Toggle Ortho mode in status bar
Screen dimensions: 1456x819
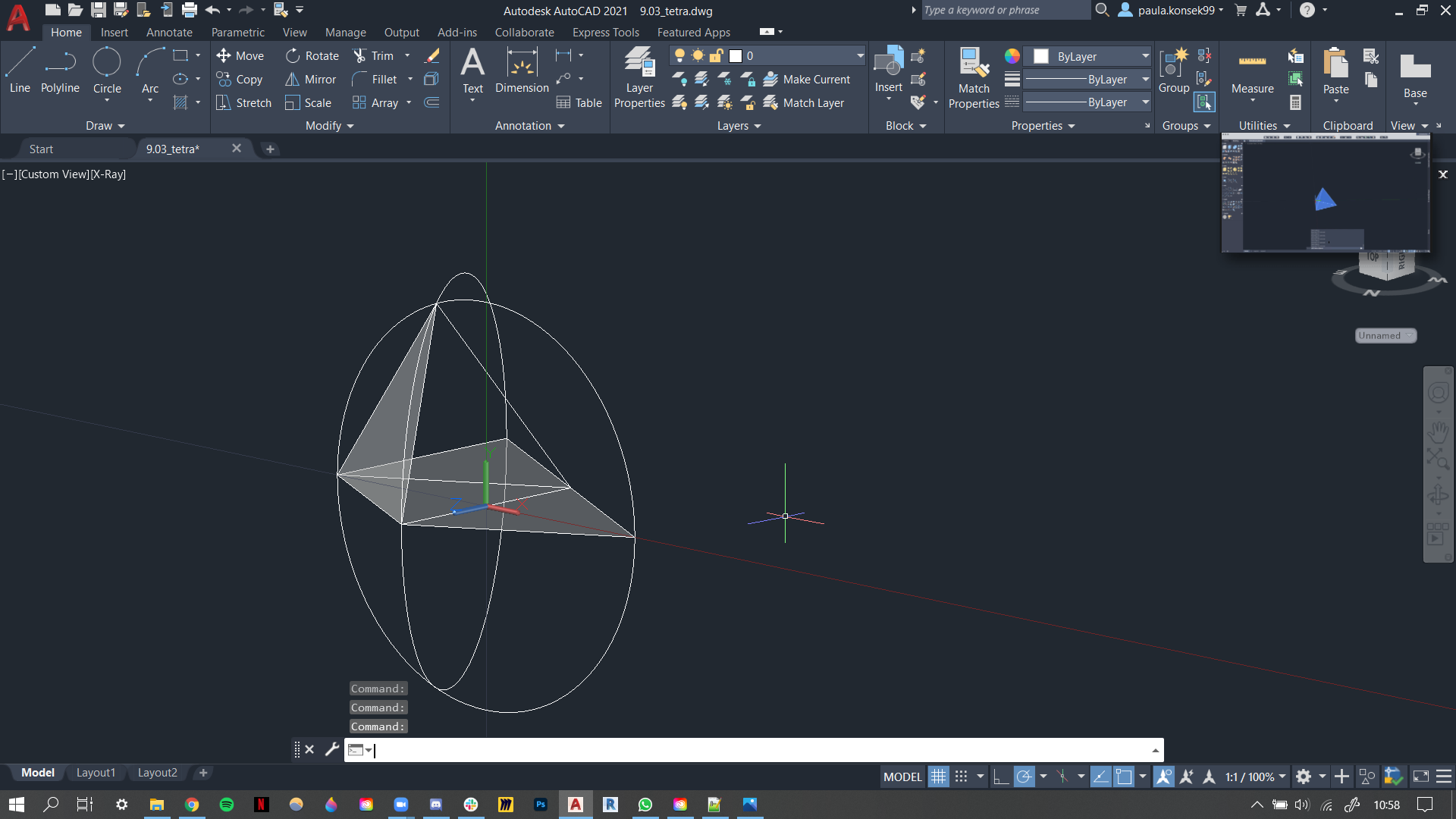point(1000,777)
